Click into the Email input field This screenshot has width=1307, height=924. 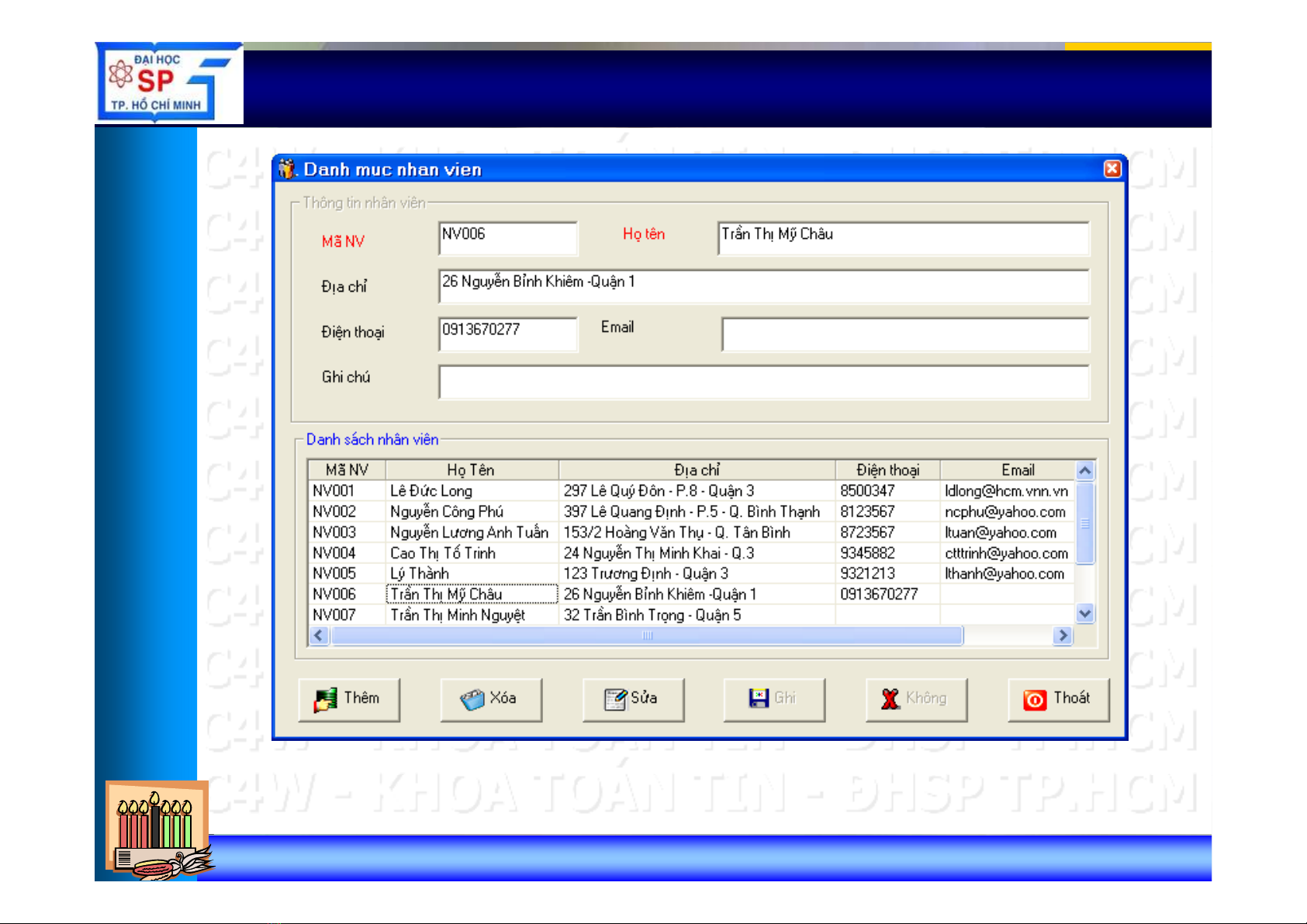[x=904, y=335]
